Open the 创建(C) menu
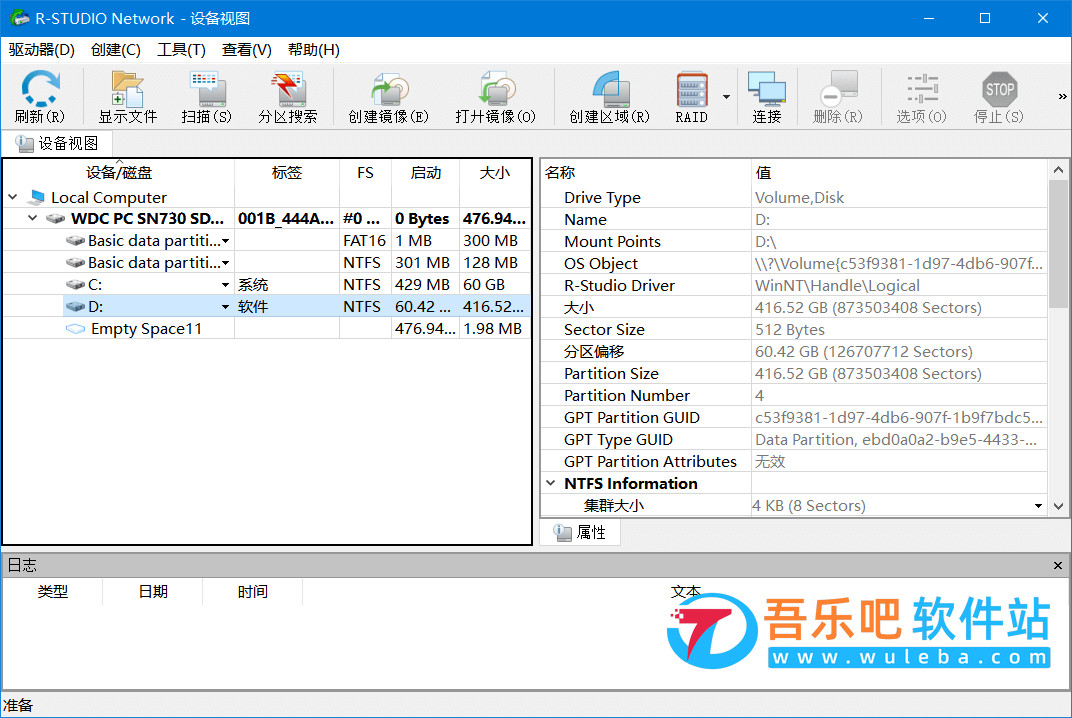1072x718 pixels. coord(116,50)
